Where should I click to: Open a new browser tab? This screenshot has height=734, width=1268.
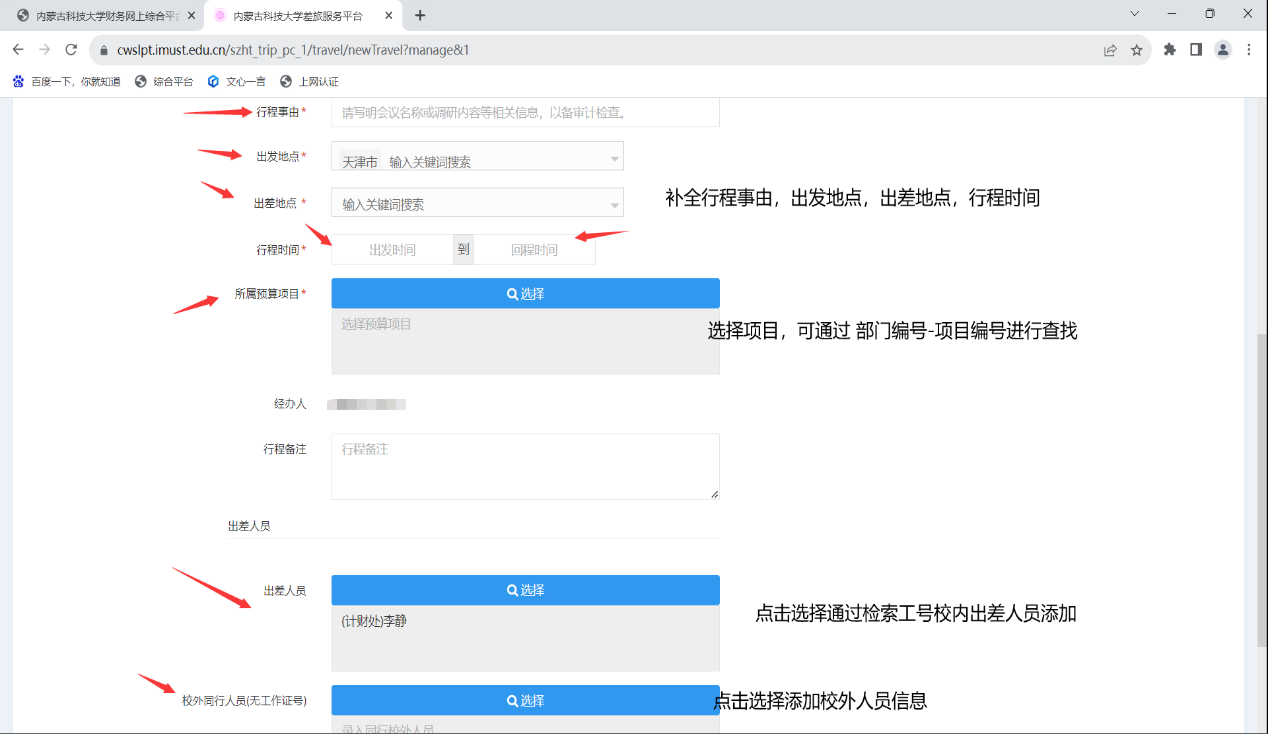tap(420, 15)
